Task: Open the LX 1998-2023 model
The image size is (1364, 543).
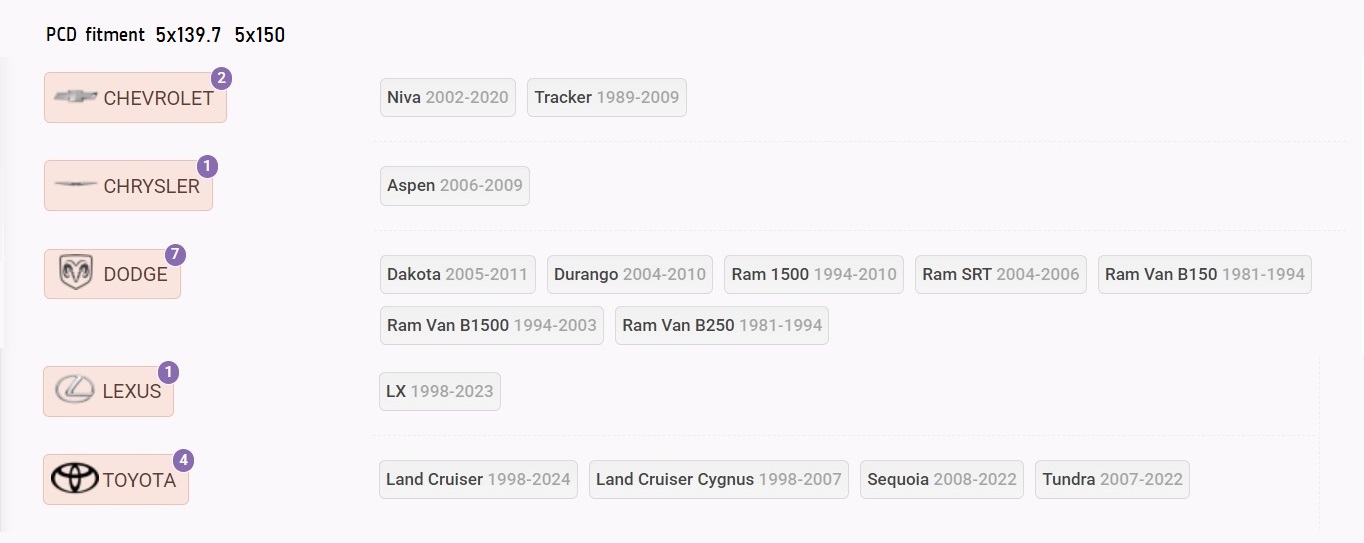Action: 440,391
